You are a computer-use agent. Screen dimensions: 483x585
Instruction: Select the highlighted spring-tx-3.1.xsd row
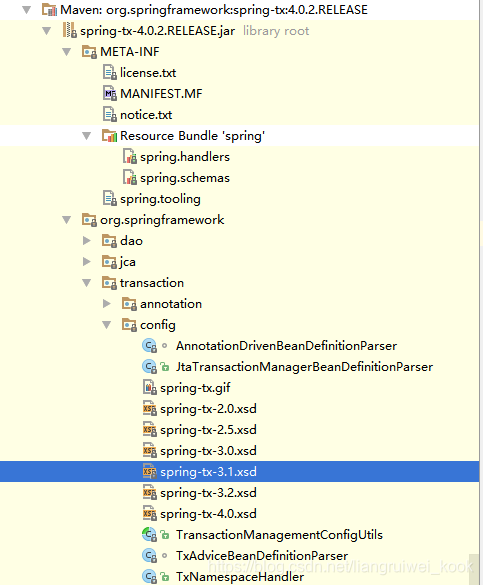[x=239, y=472]
